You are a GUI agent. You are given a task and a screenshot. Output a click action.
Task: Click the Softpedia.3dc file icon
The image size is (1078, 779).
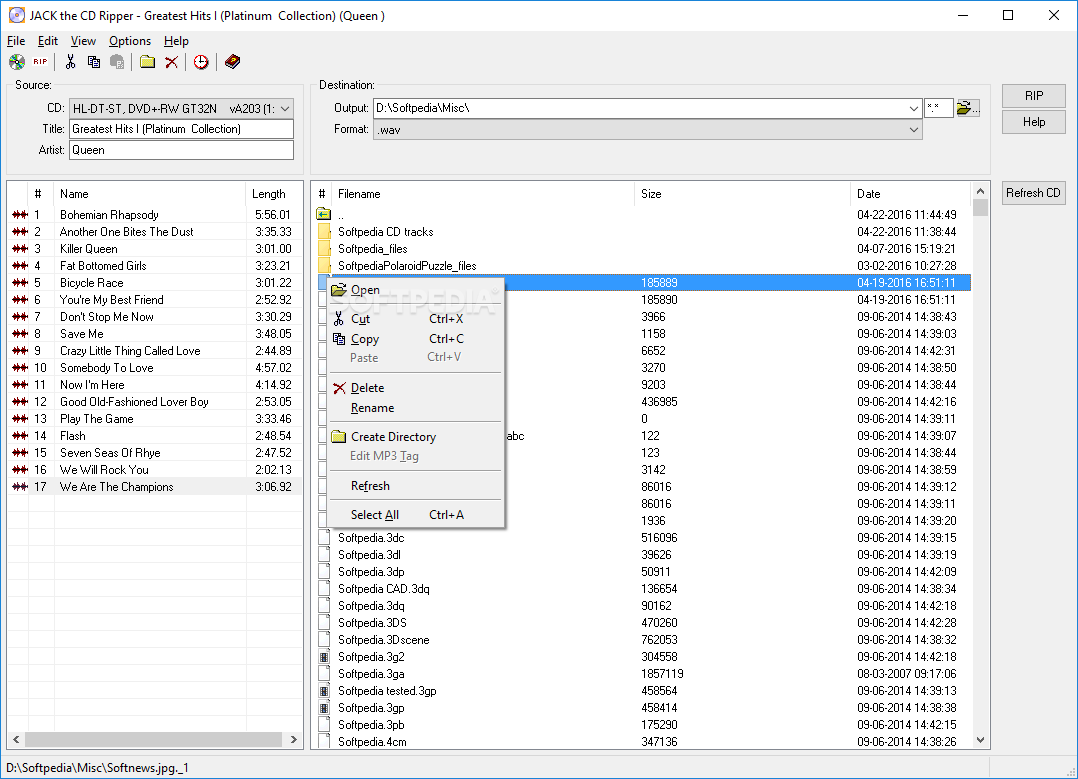[324, 538]
